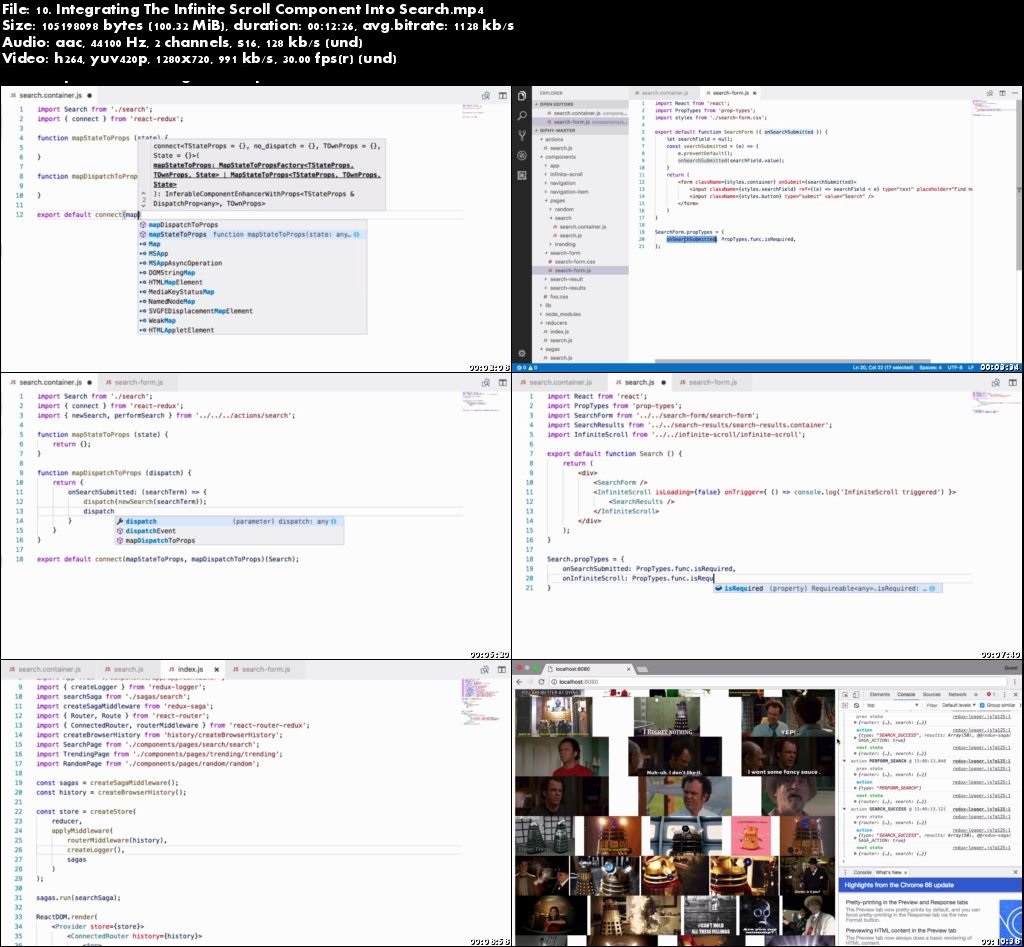Open the Debug view in the activity bar
The width and height of the screenshot is (1024, 947).
[521, 155]
